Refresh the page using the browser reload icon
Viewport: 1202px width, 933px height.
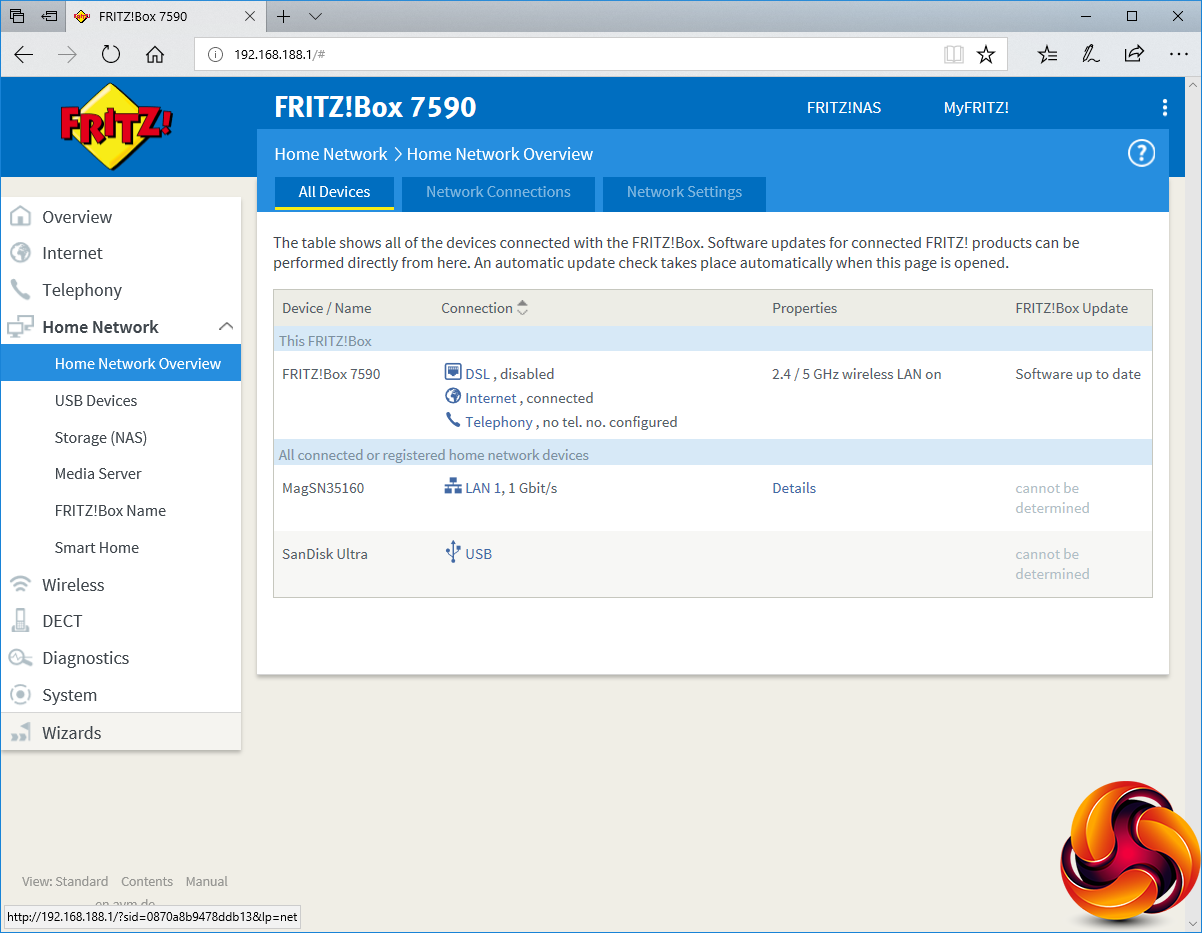111,54
